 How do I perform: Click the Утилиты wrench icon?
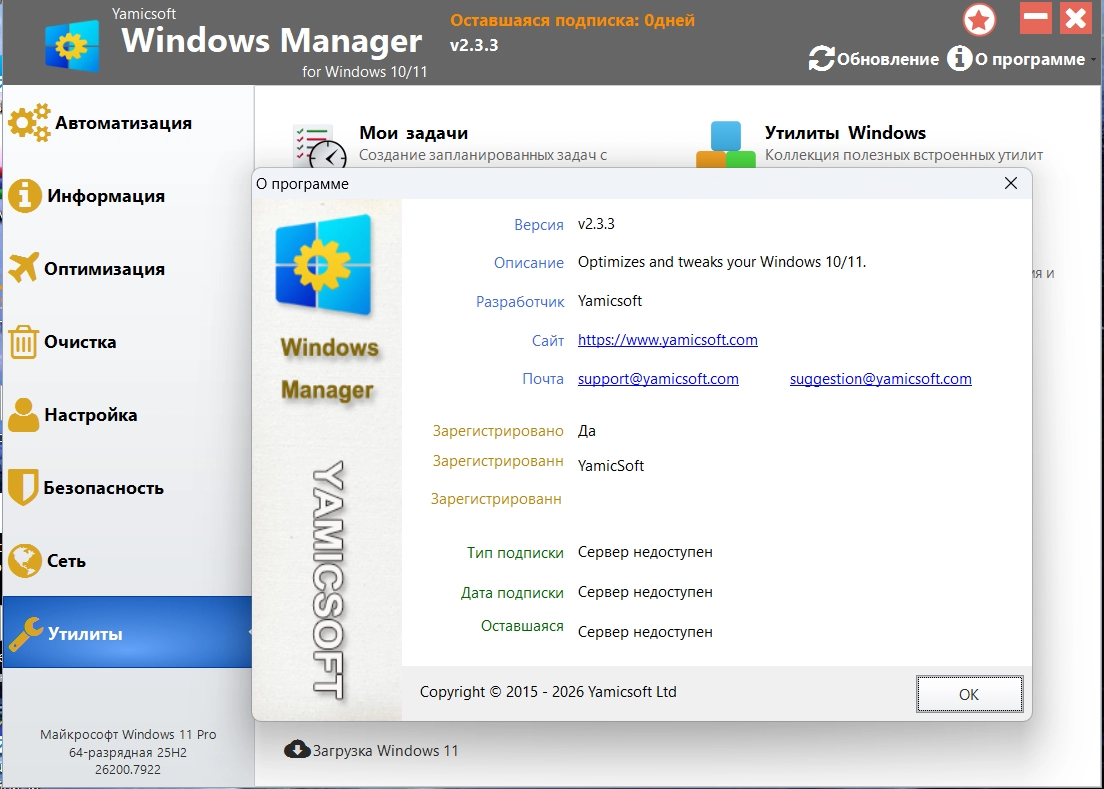click(25, 633)
